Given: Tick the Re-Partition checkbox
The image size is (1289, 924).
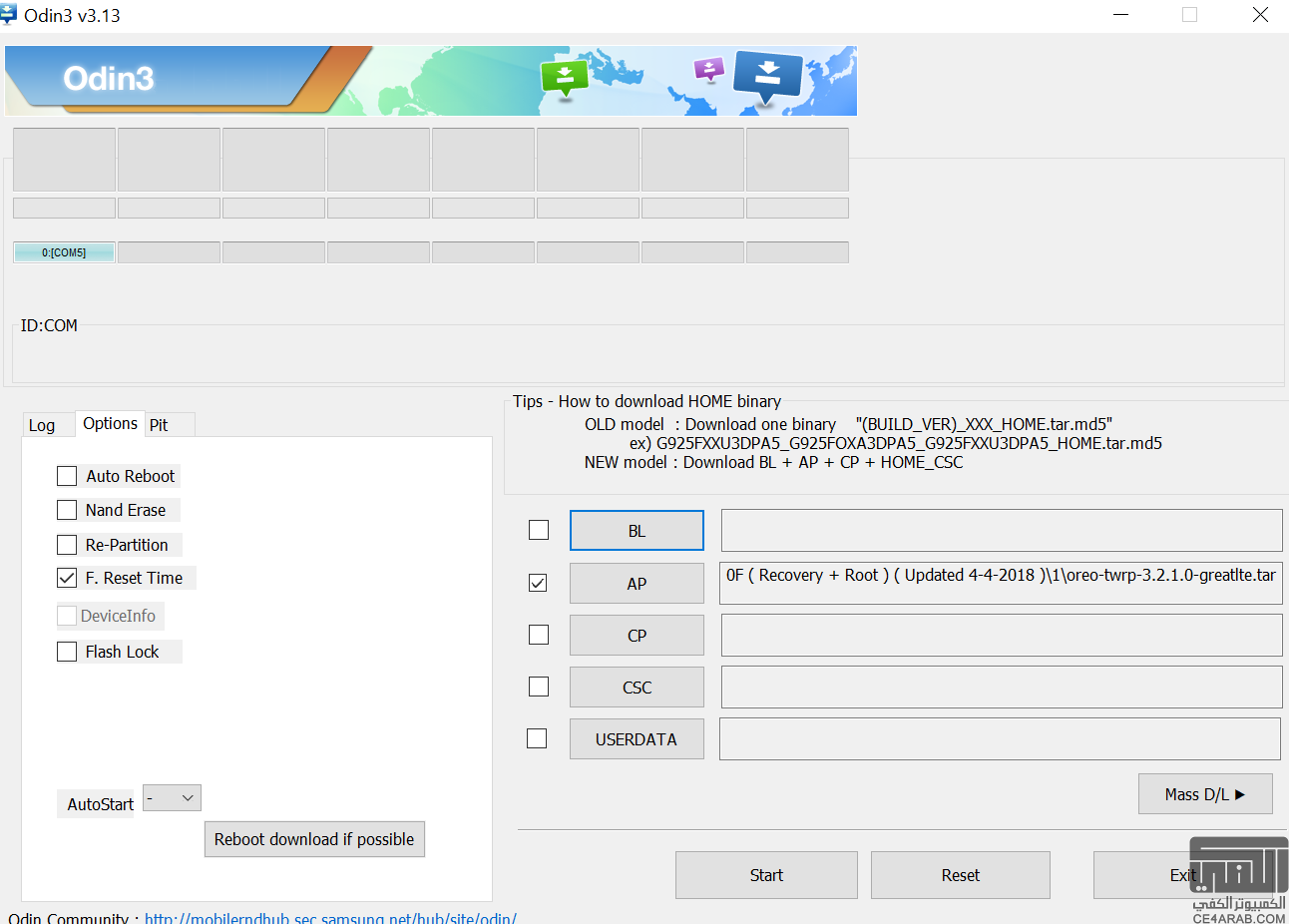Looking at the screenshot, I should pos(67,545).
